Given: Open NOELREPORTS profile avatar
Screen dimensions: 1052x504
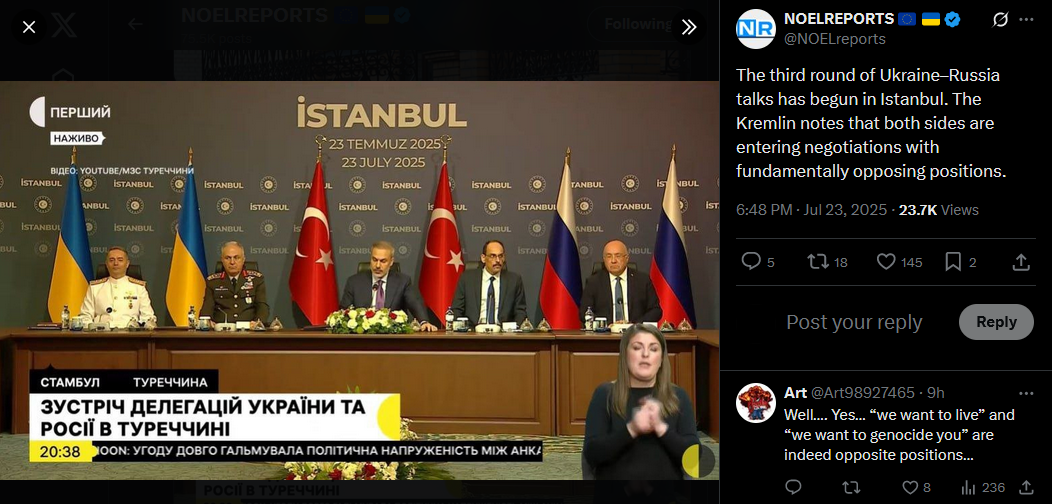Looking at the screenshot, I should pyautogui.click(x=755, y=29).
